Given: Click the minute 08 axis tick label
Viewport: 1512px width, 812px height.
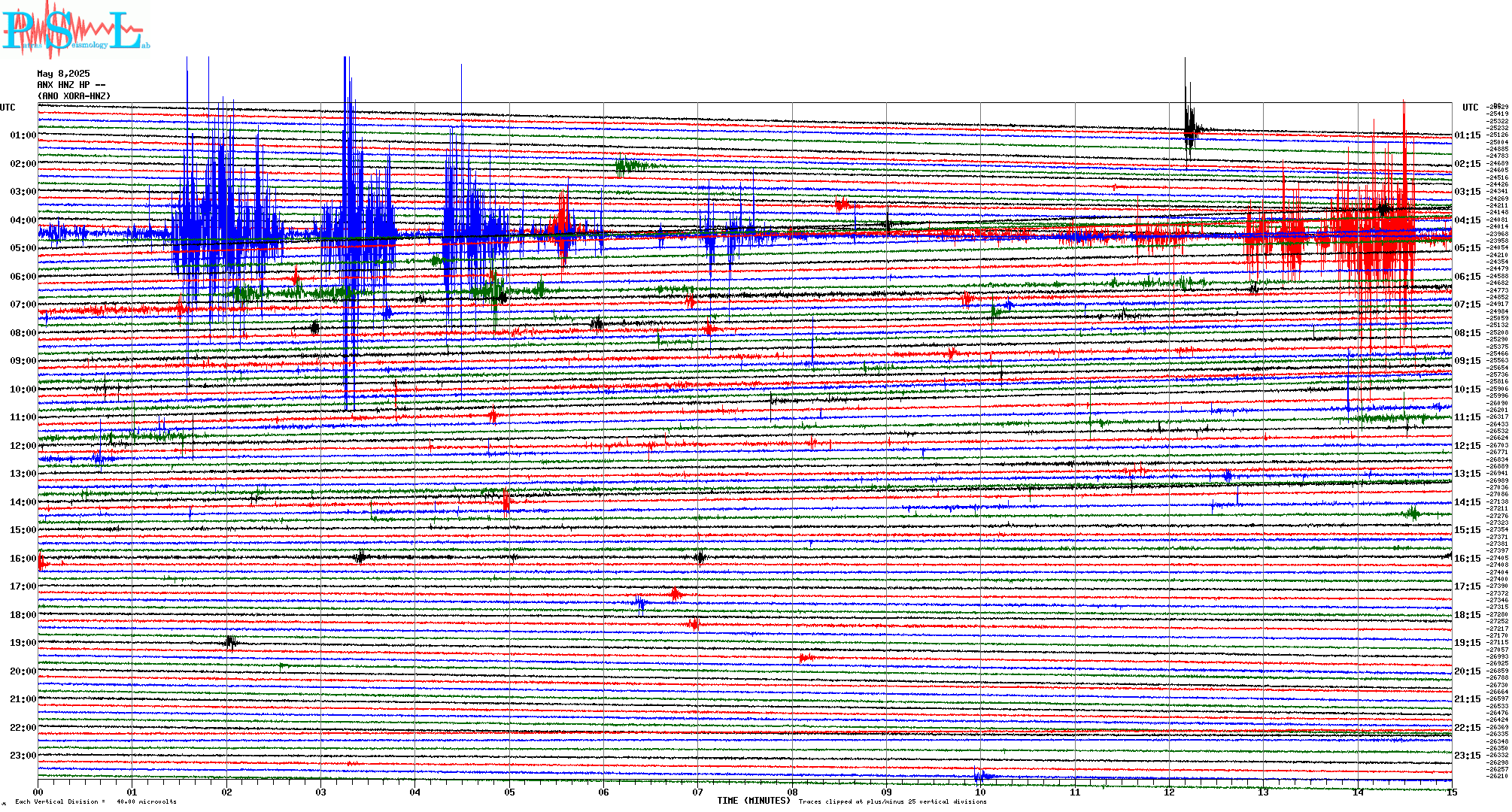Looking at the screenshot, I should point(792,792).
